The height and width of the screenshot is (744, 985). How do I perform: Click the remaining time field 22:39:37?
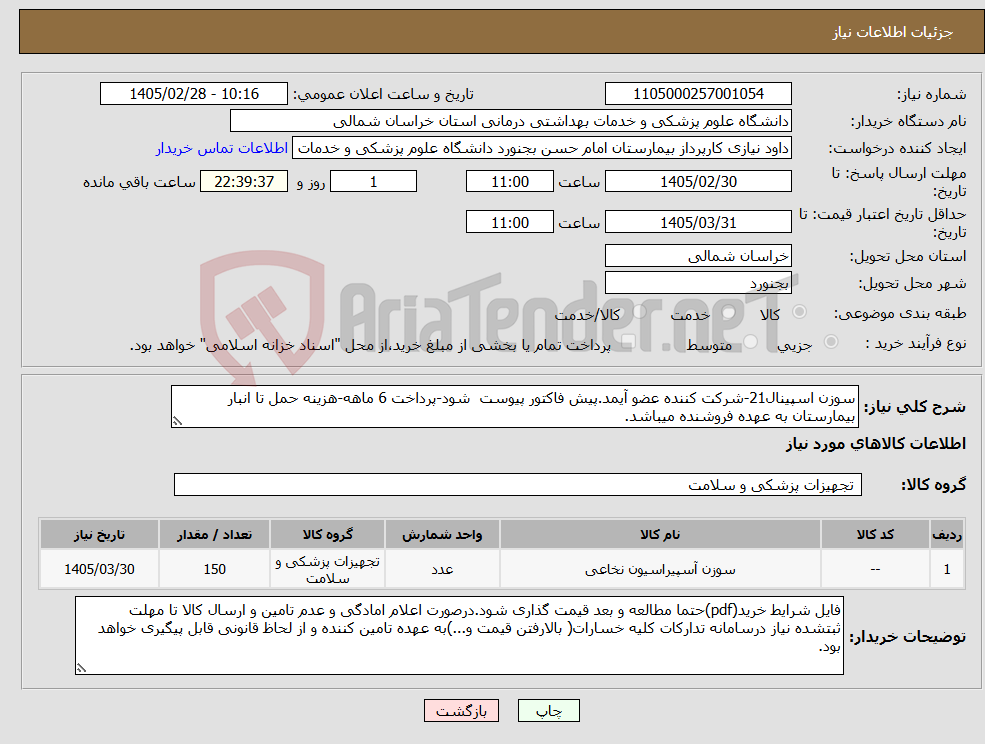tap(244, 182)
